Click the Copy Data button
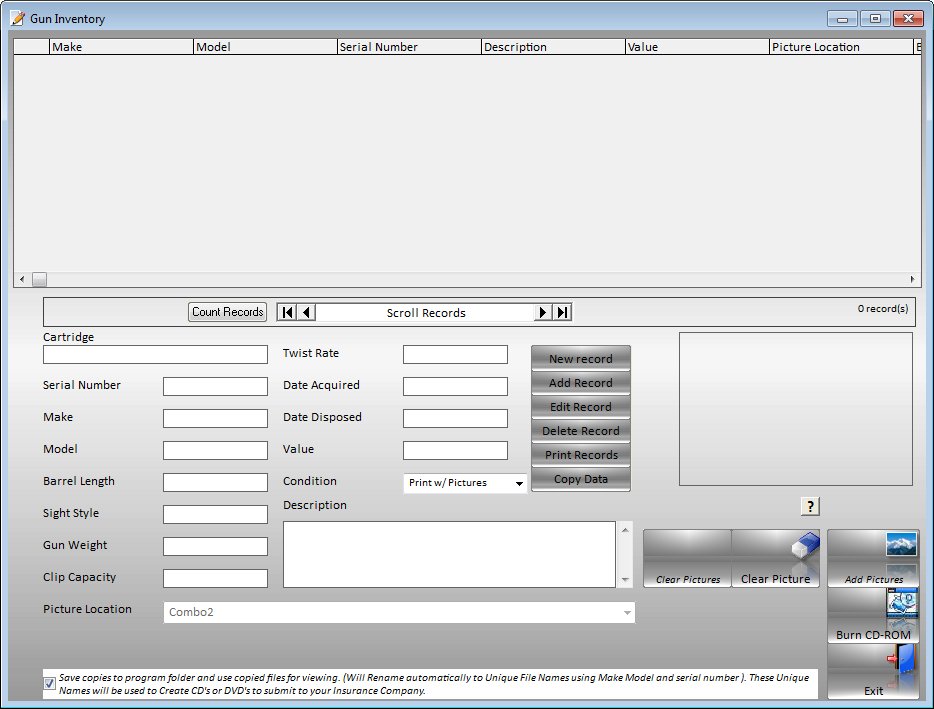 pos(580,477)
